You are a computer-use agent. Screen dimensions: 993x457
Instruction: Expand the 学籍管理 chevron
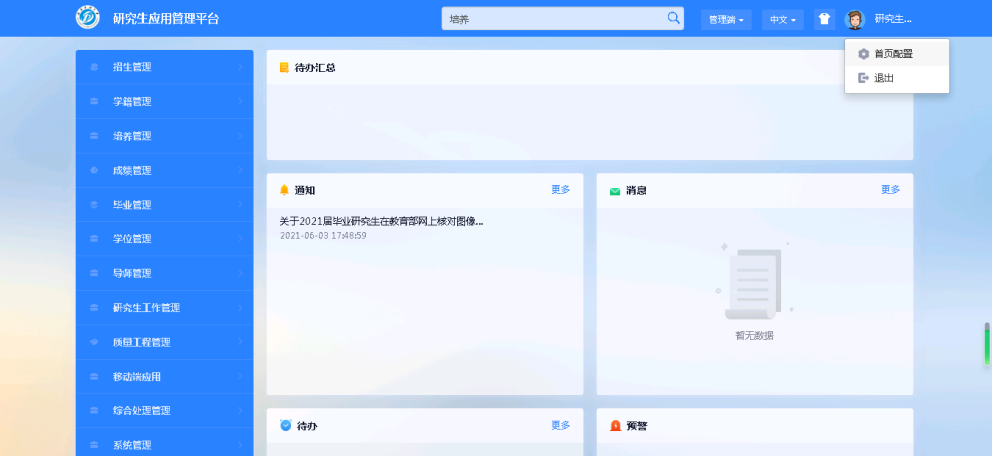[240, 102]
